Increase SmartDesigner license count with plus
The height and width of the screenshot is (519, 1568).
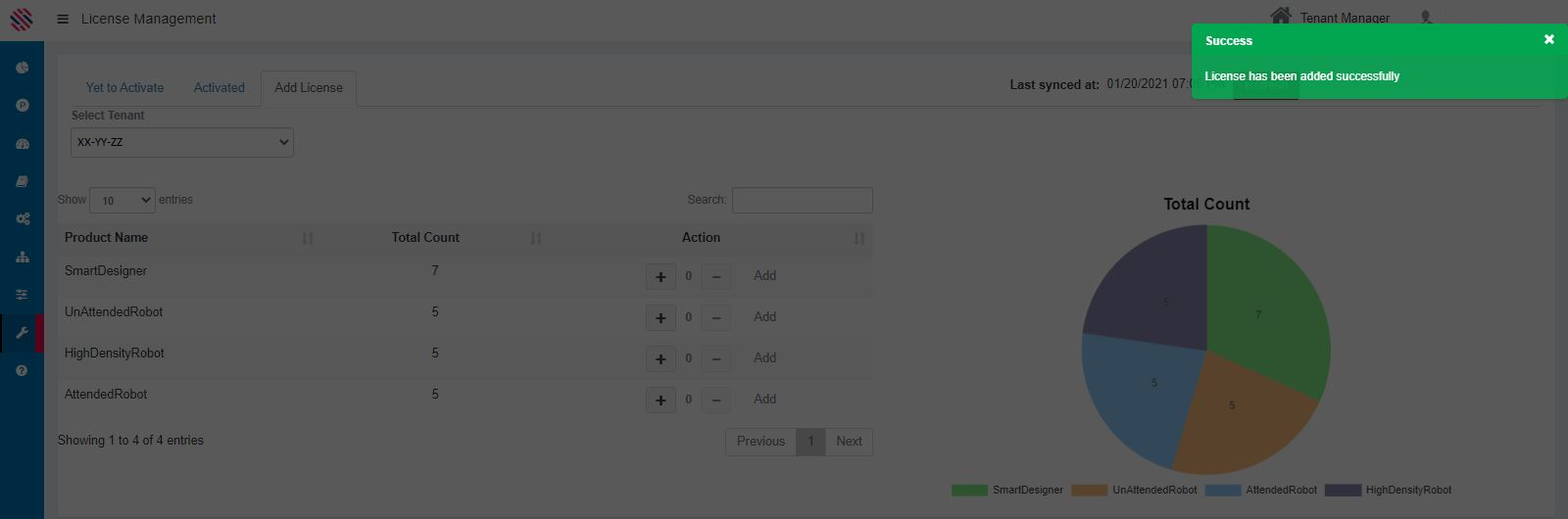[x=661, y=277]
